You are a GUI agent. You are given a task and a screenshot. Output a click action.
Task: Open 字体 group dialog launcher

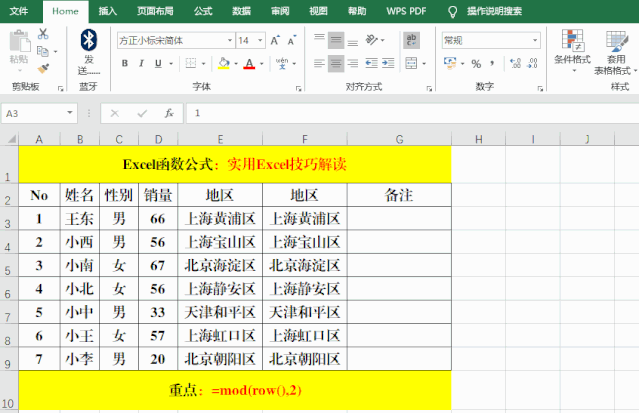coord(298,88)
